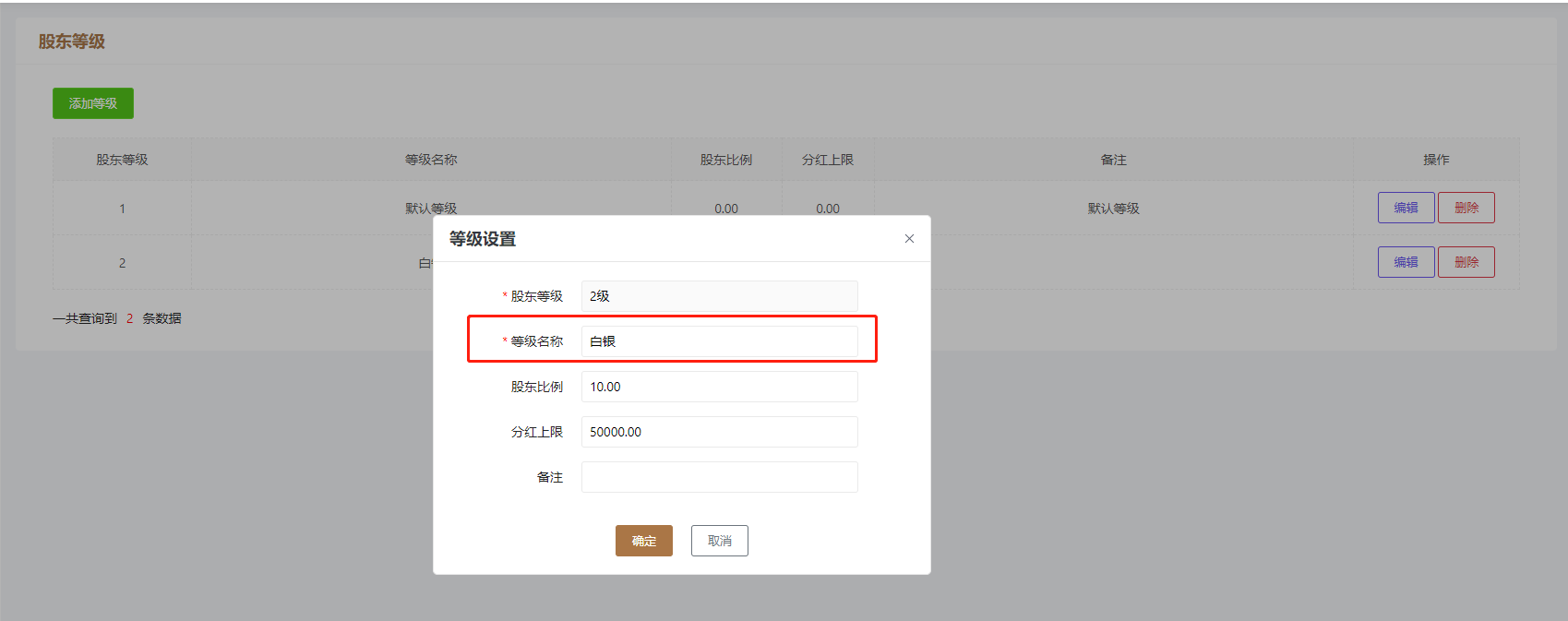Click the 分红上限 column header
This screenshot has width=1568, height=621.
(x=828, y=160)
